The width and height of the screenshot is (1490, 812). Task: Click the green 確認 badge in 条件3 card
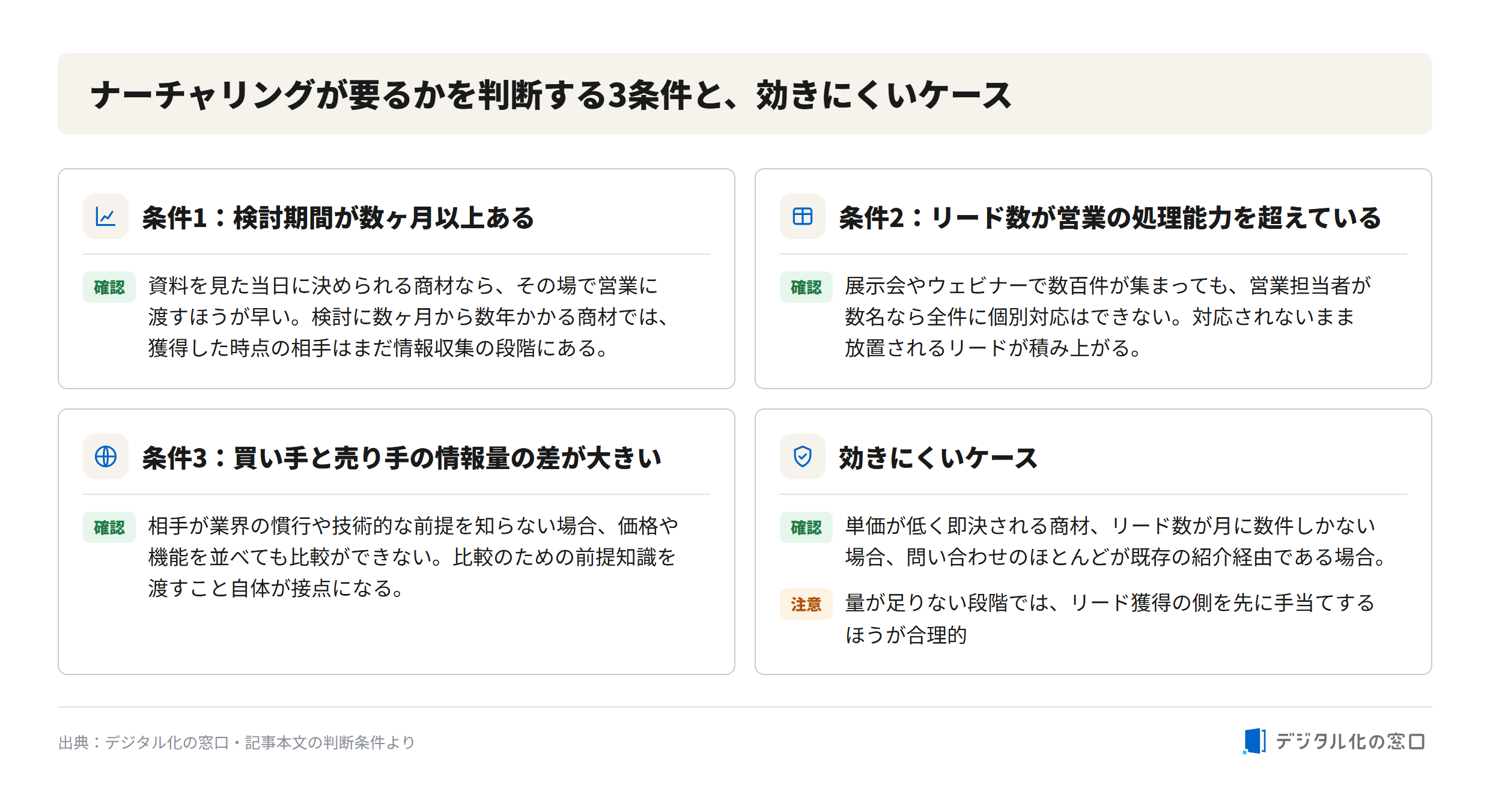(x=109, y=527)
